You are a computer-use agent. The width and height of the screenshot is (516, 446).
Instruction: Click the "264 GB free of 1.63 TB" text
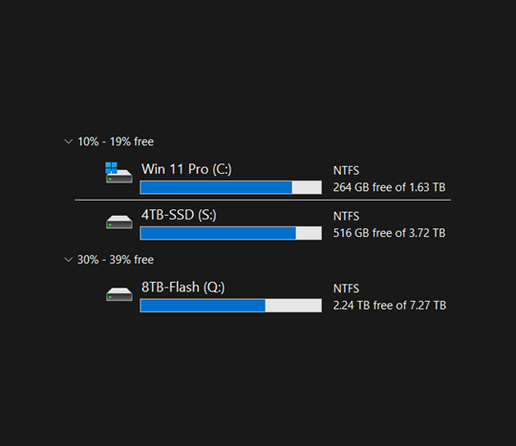pyautogui.click(x=389, y=187)
